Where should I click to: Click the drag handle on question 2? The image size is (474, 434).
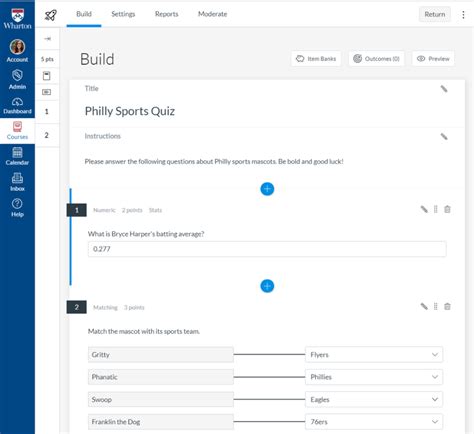(x=435, y=307)
